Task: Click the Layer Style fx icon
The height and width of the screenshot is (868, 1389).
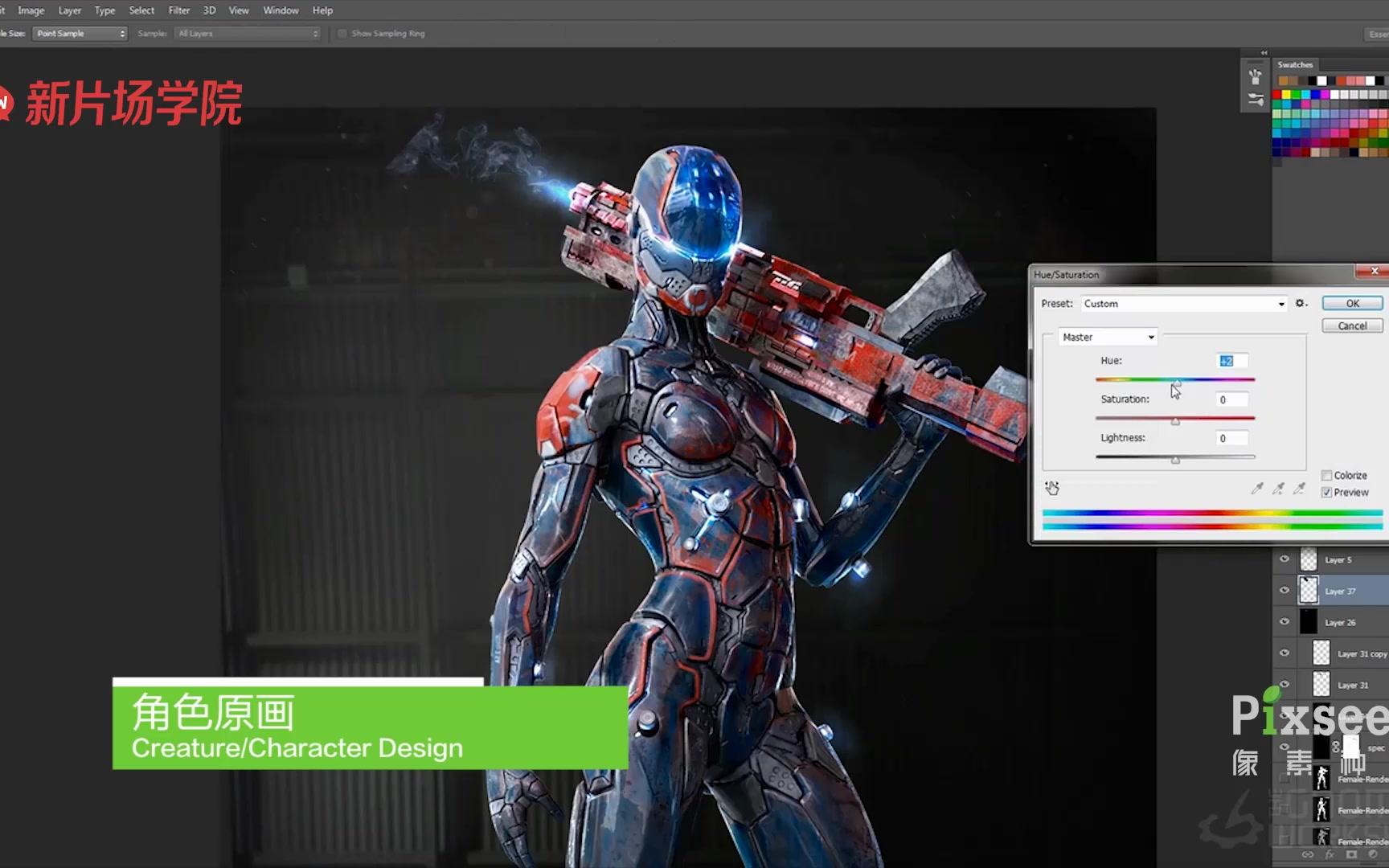Action: coord(1330,855)
